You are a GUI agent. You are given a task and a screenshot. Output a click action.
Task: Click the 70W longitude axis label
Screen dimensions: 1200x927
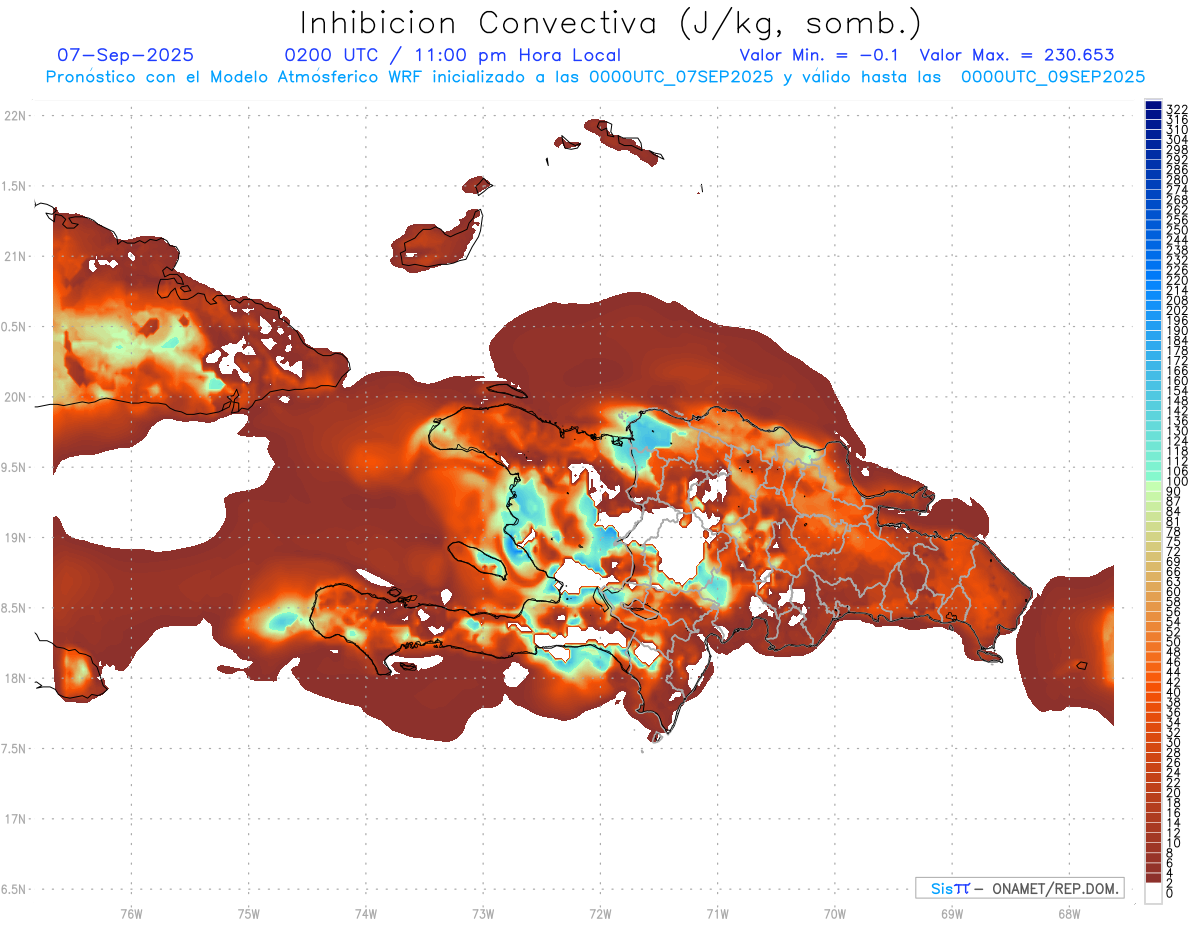click(834, 913)
